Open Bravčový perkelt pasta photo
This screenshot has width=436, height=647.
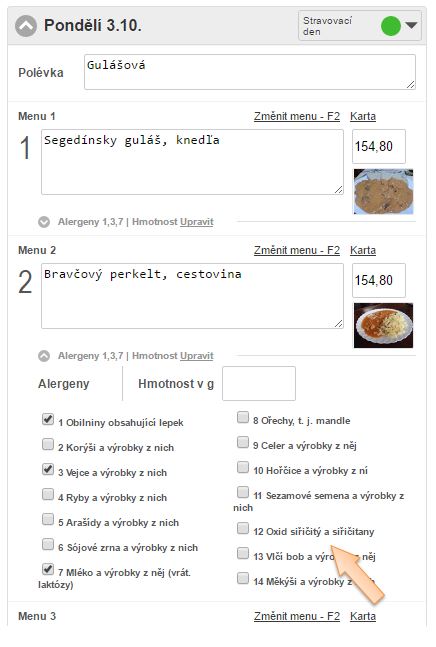[383, 325]
